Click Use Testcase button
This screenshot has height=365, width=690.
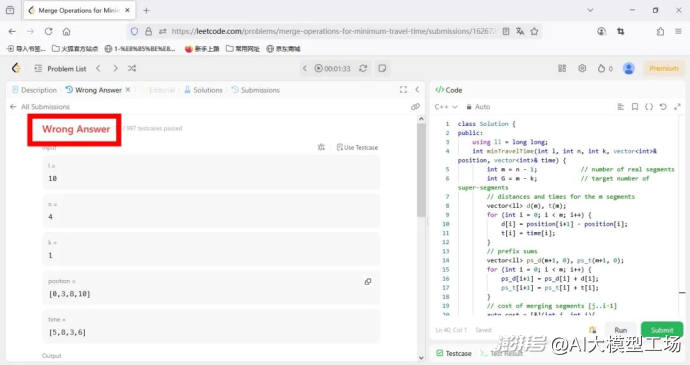pyautogui.click(x=357, y=147)
